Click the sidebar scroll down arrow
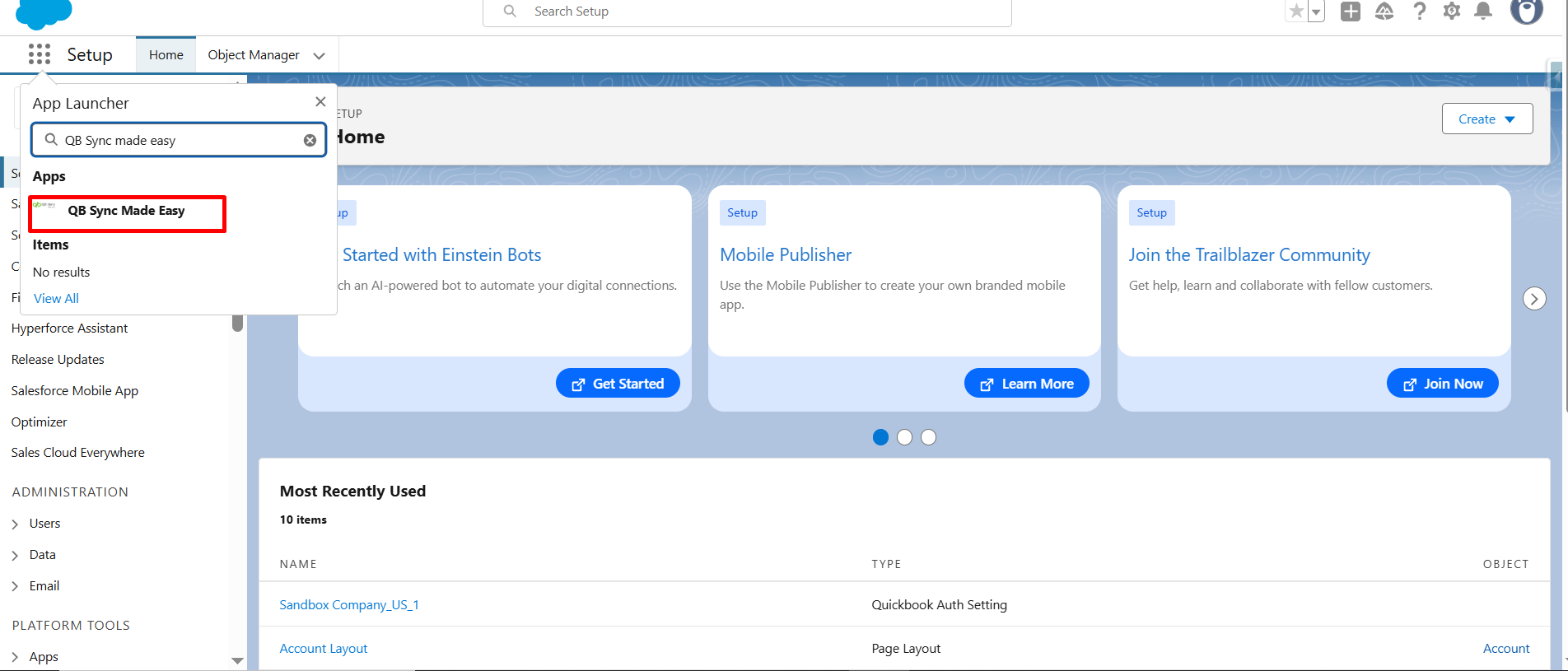Image resolution: width=1568 pixels, height=671 pixels. (x=237, y=660)
